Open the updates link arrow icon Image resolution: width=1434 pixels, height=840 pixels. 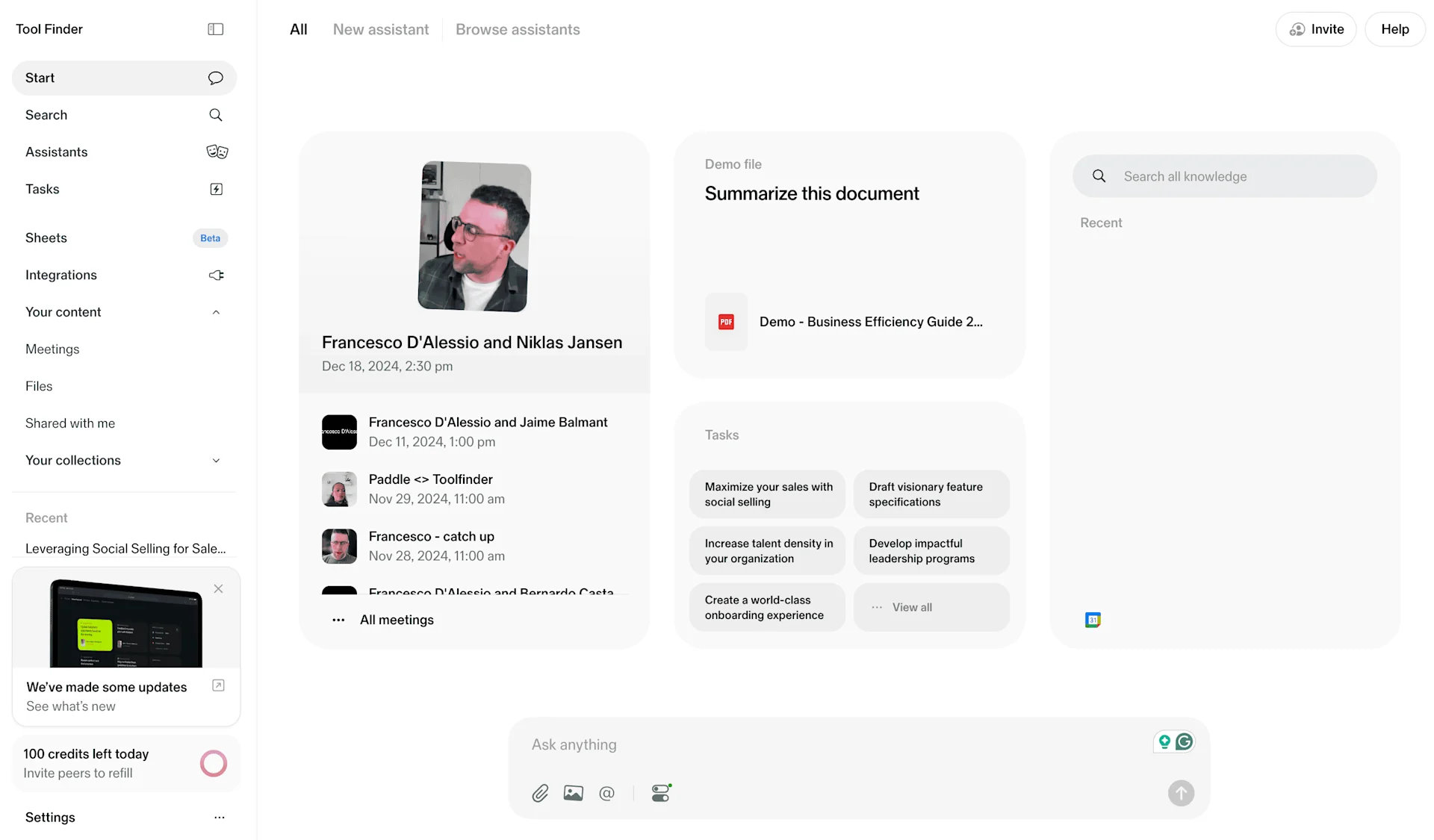coord(218,685)
